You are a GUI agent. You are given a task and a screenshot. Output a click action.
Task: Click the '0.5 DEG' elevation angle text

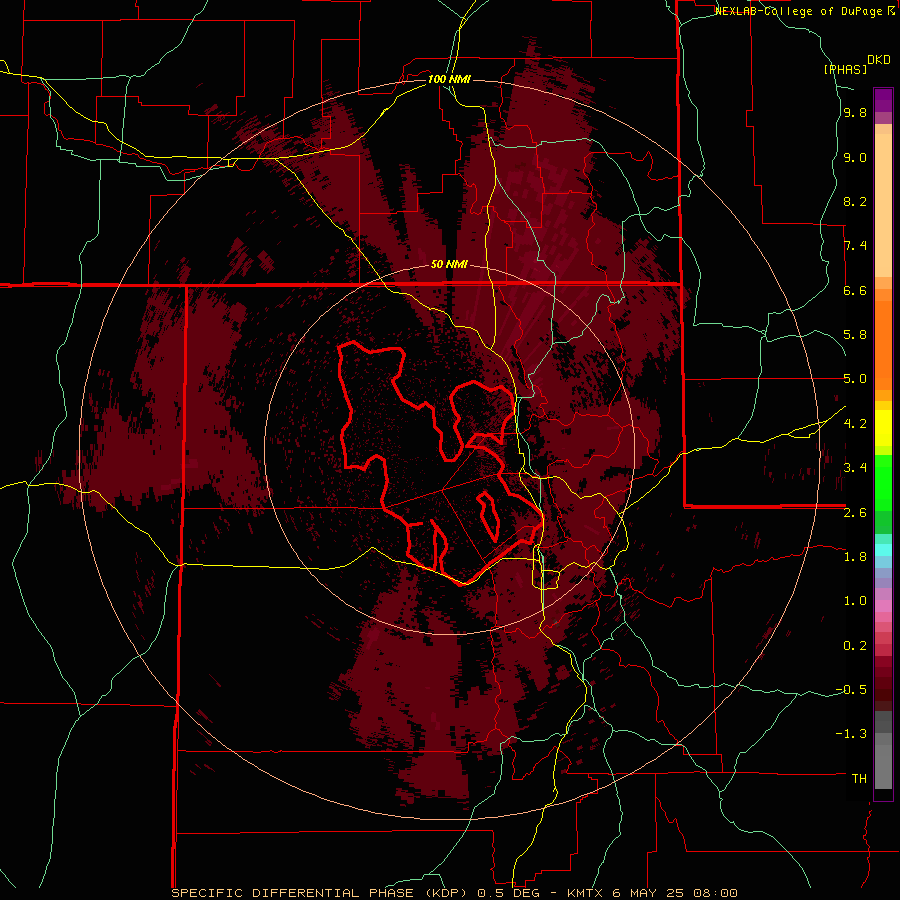[x=509, y=893]
